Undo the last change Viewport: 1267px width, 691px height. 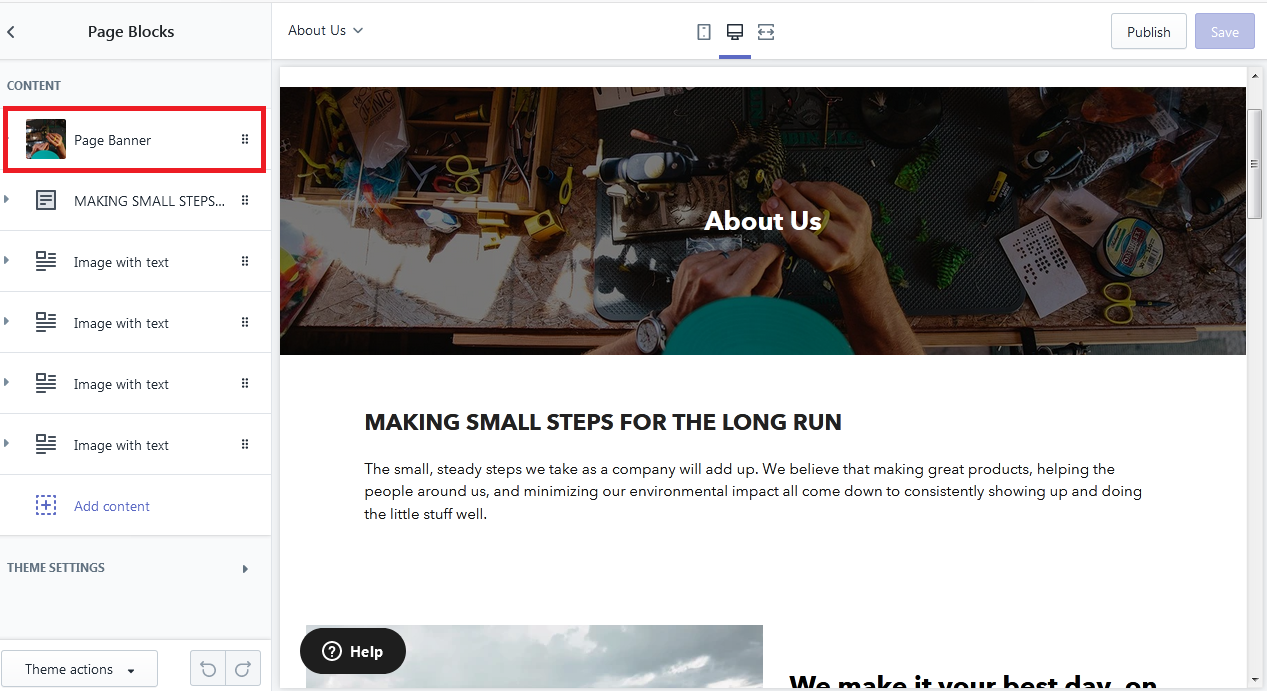(x=208, y=669)
